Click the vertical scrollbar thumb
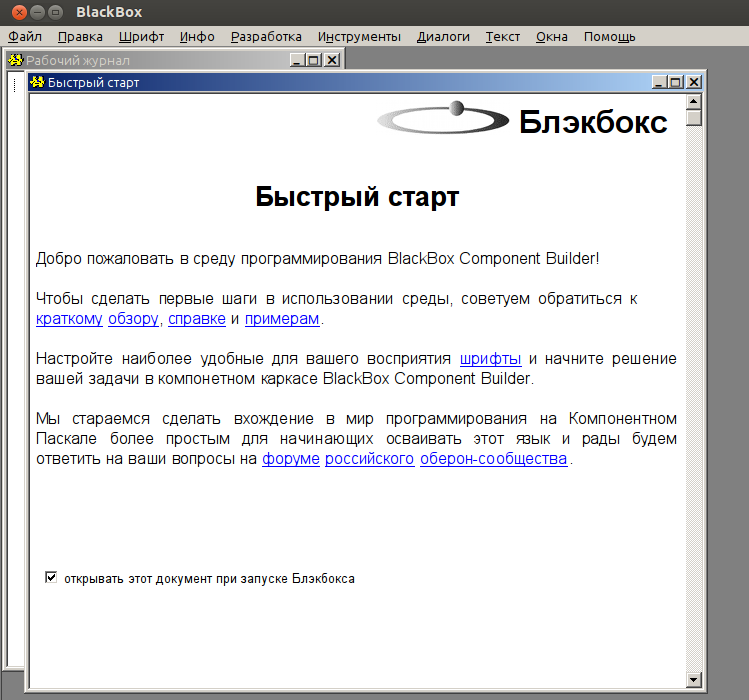The image size is (749, 700). 695,117
